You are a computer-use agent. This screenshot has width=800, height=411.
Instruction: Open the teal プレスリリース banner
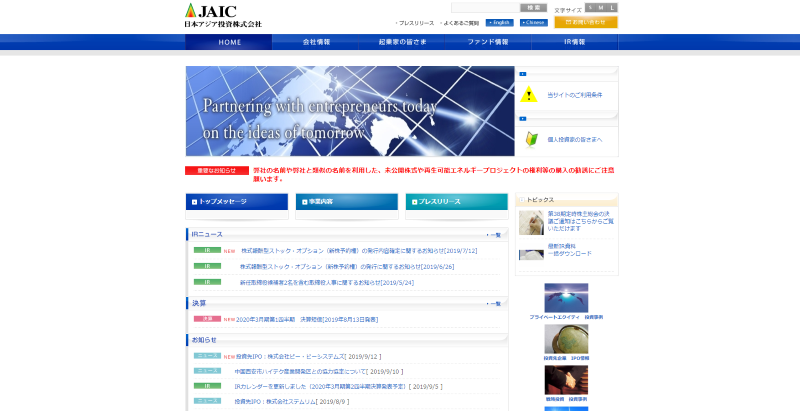[457, 202]
